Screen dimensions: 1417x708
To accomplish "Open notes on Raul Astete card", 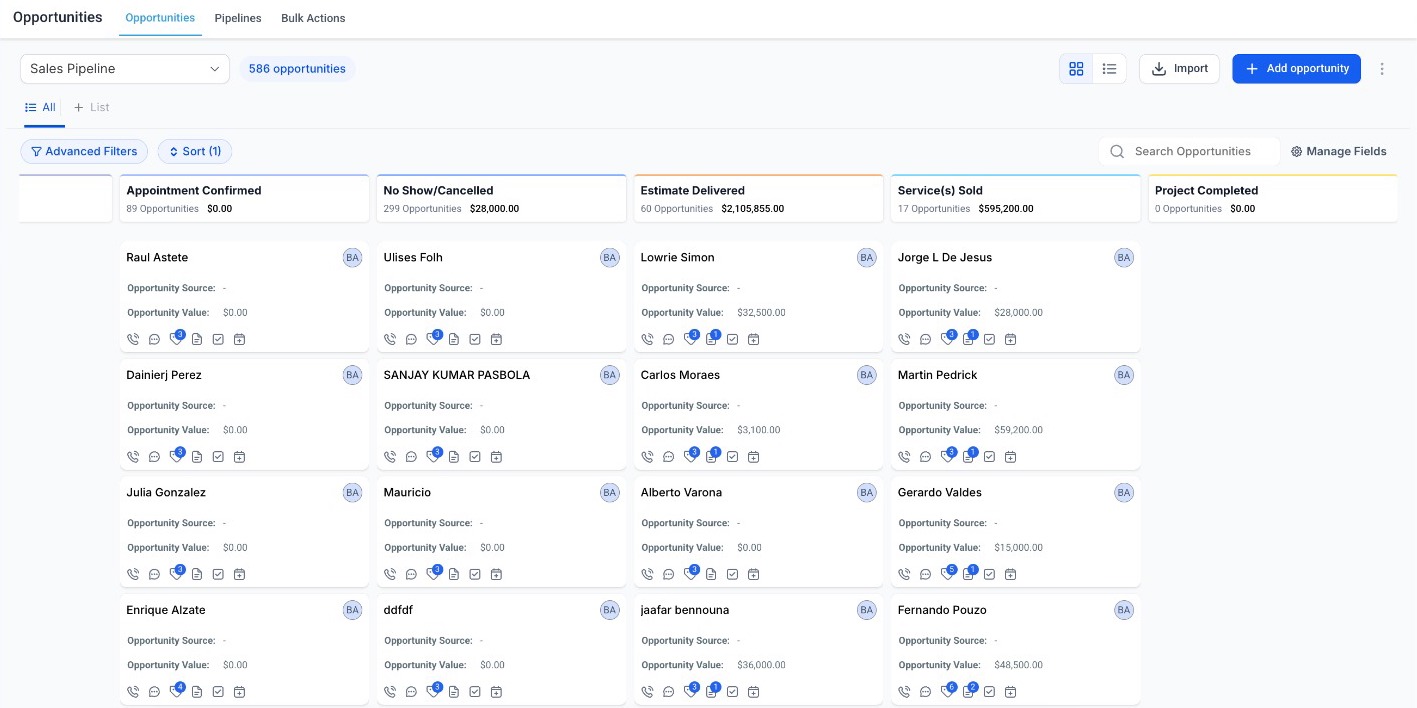I will point(197,339).
